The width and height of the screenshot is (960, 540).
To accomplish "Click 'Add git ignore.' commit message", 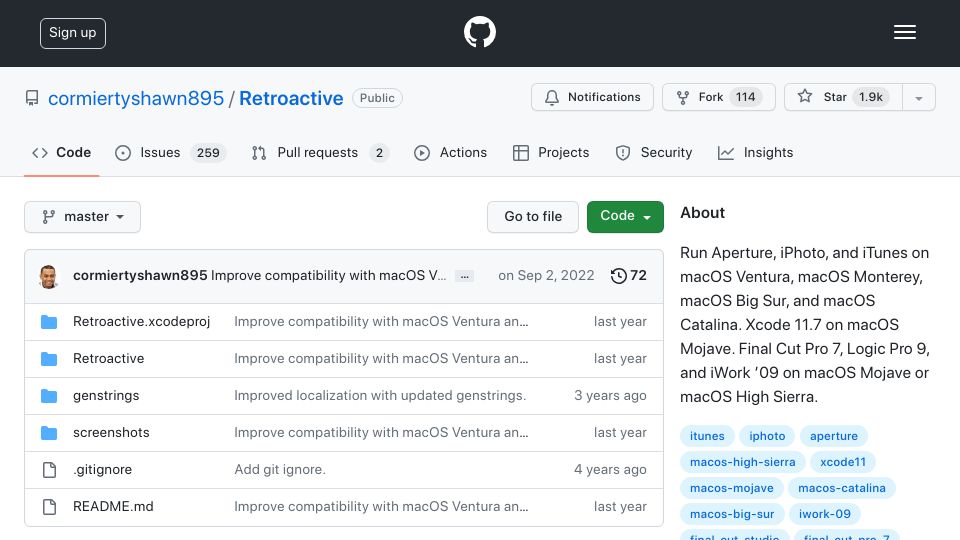I will [280, 470].
